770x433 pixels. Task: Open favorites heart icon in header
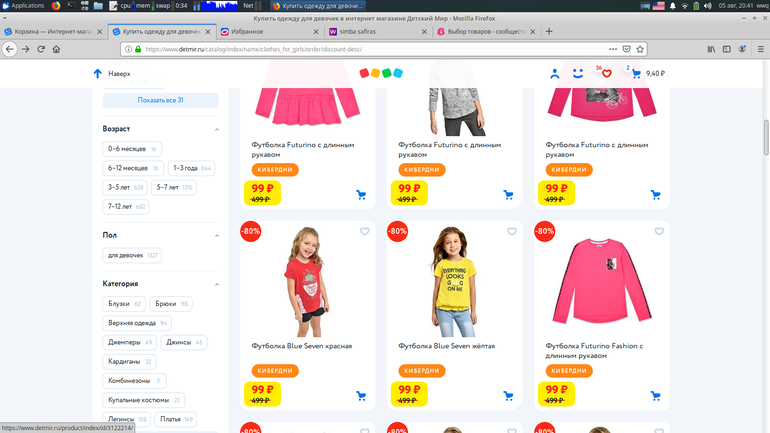[606, 73]
